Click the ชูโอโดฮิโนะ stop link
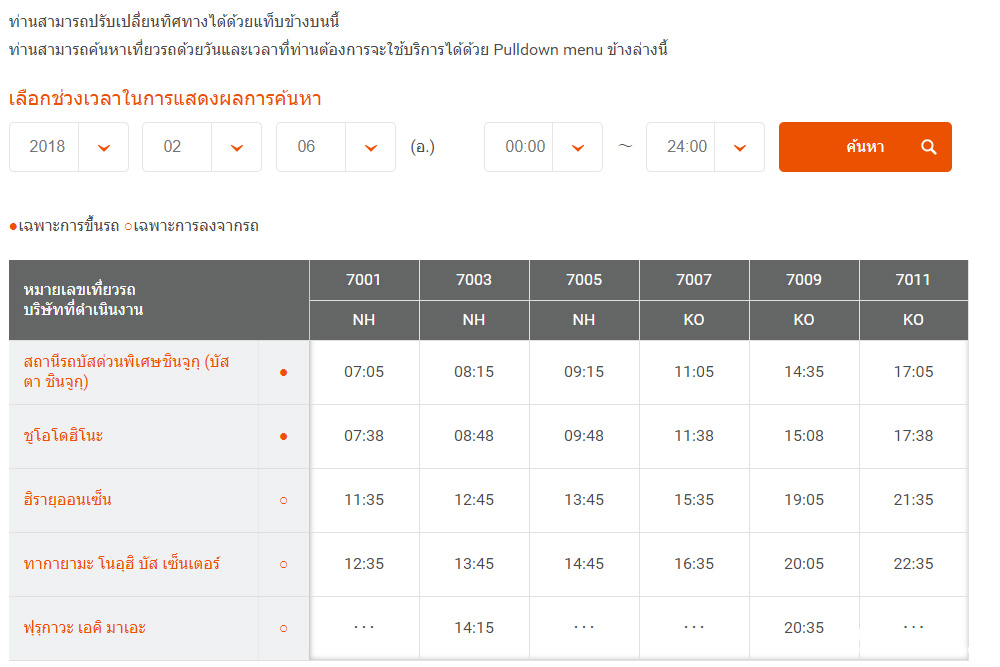Screen dimensions: 1000x667 pyautogui.click(x=64, y=436)
